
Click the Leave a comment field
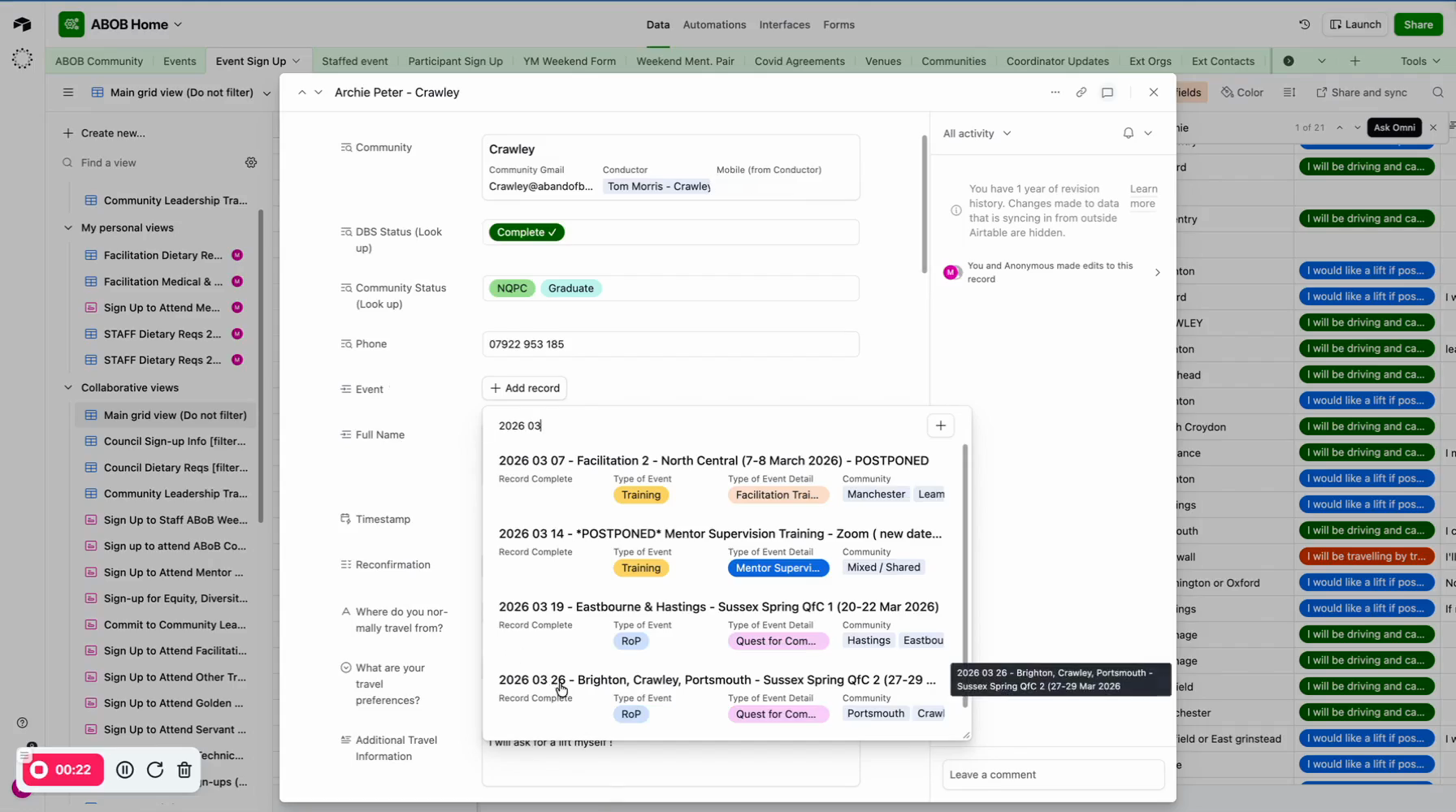1052,775
